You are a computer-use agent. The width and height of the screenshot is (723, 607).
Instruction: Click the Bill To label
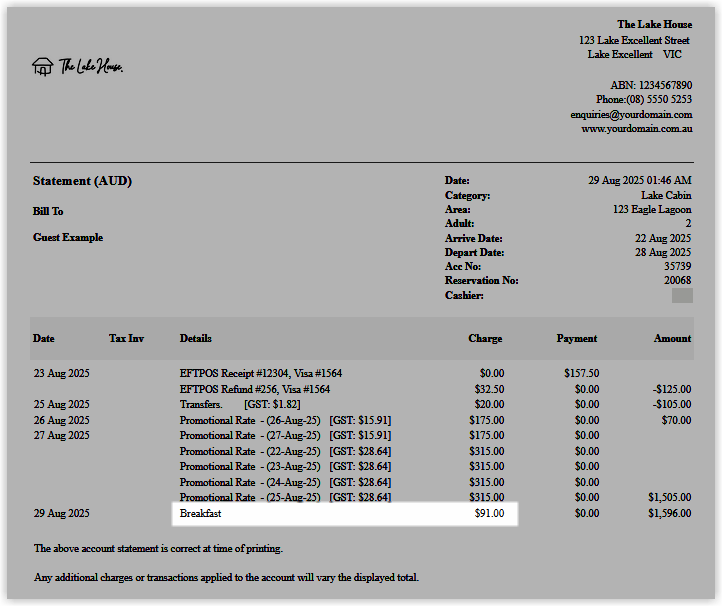click(x=48, y=211)
